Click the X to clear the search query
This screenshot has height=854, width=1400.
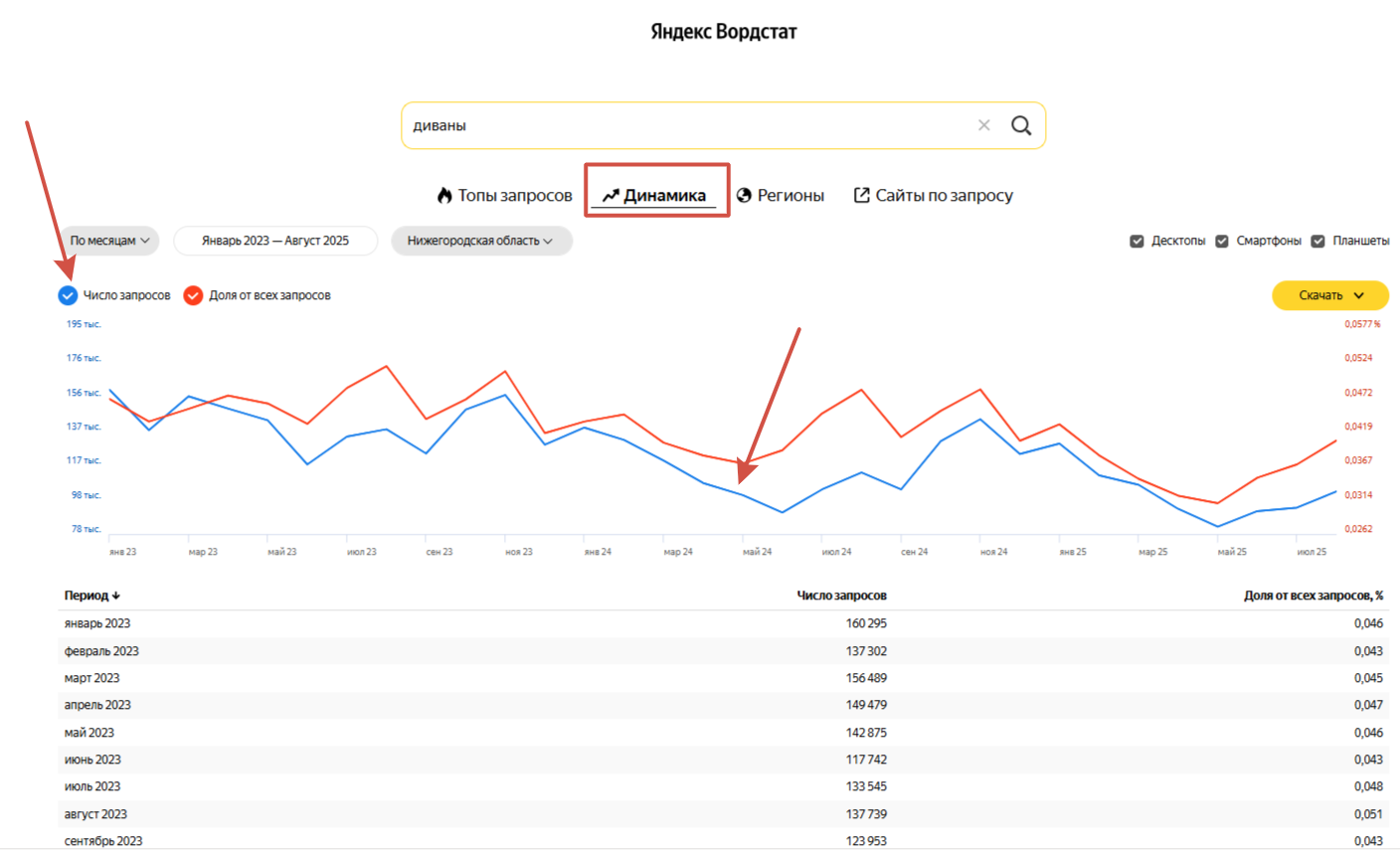coord(984,125)
